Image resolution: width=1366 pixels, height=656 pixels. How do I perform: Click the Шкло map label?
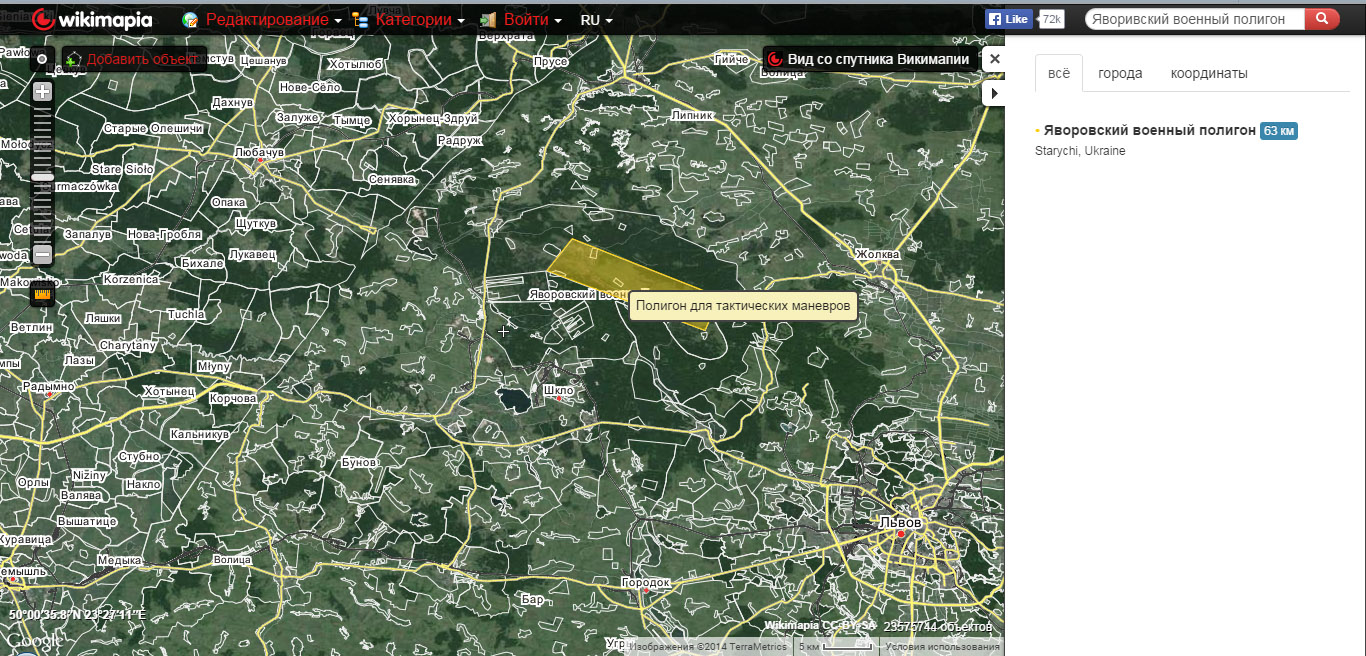pyautogui.click(x=558, y=390)
